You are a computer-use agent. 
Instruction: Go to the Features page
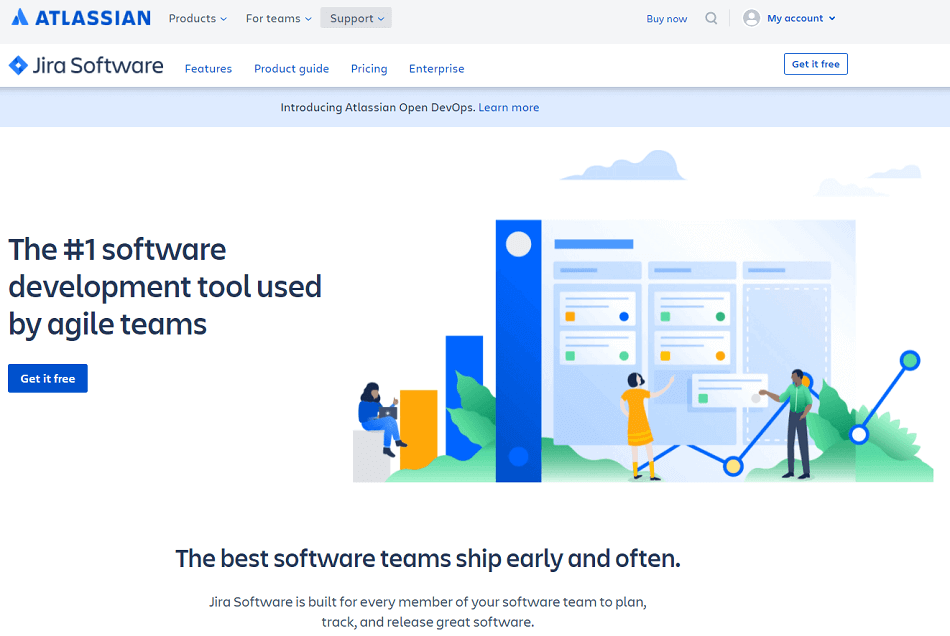click(x=208, y=68)
